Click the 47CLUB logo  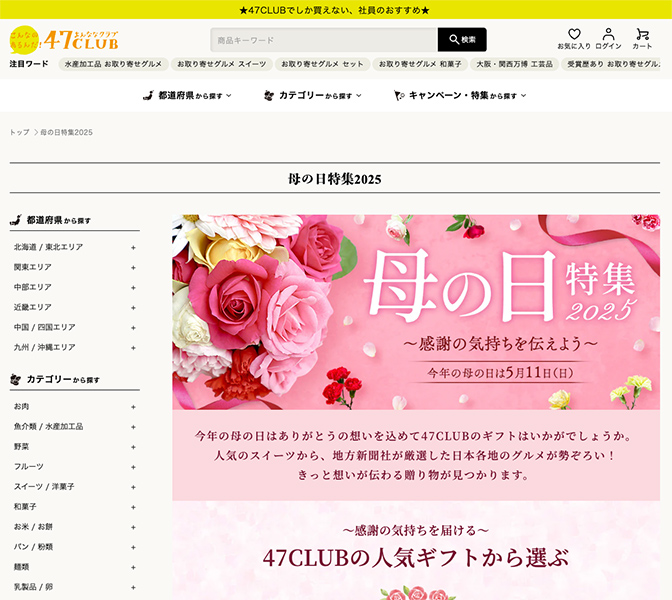coord(63,40)
